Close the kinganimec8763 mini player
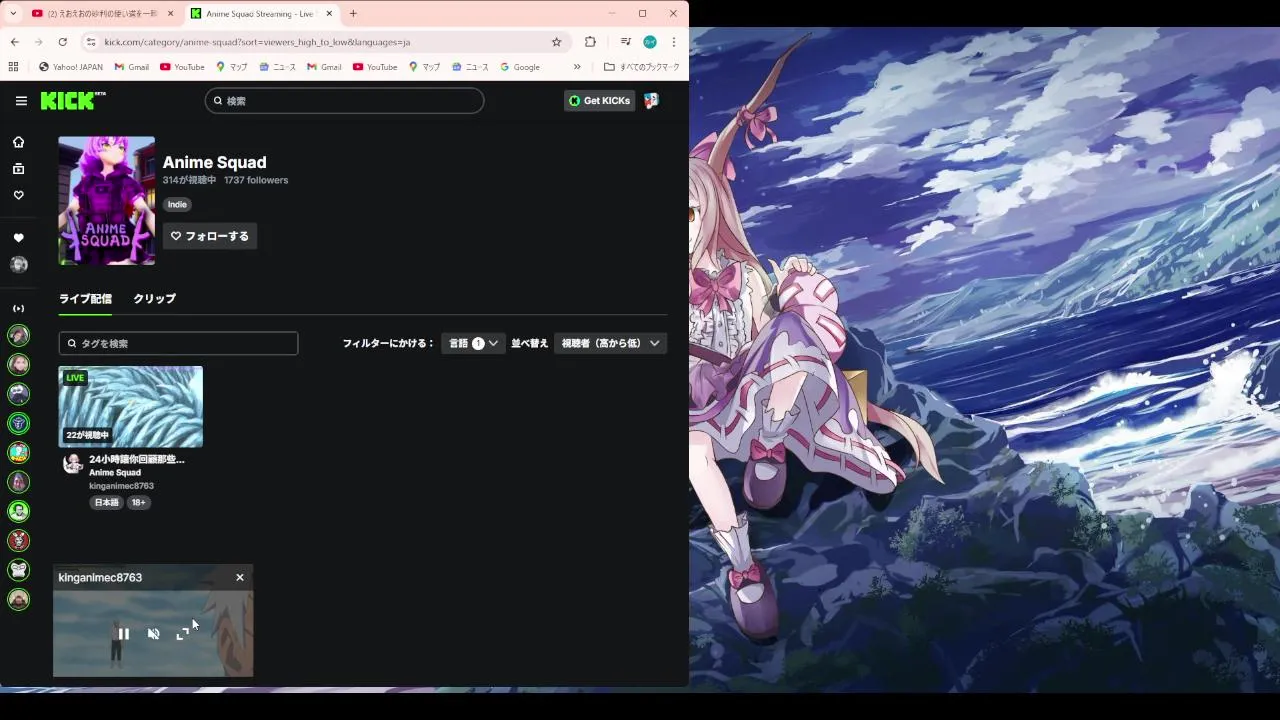Screen dimensions: 1280x720 coord(240,578)
